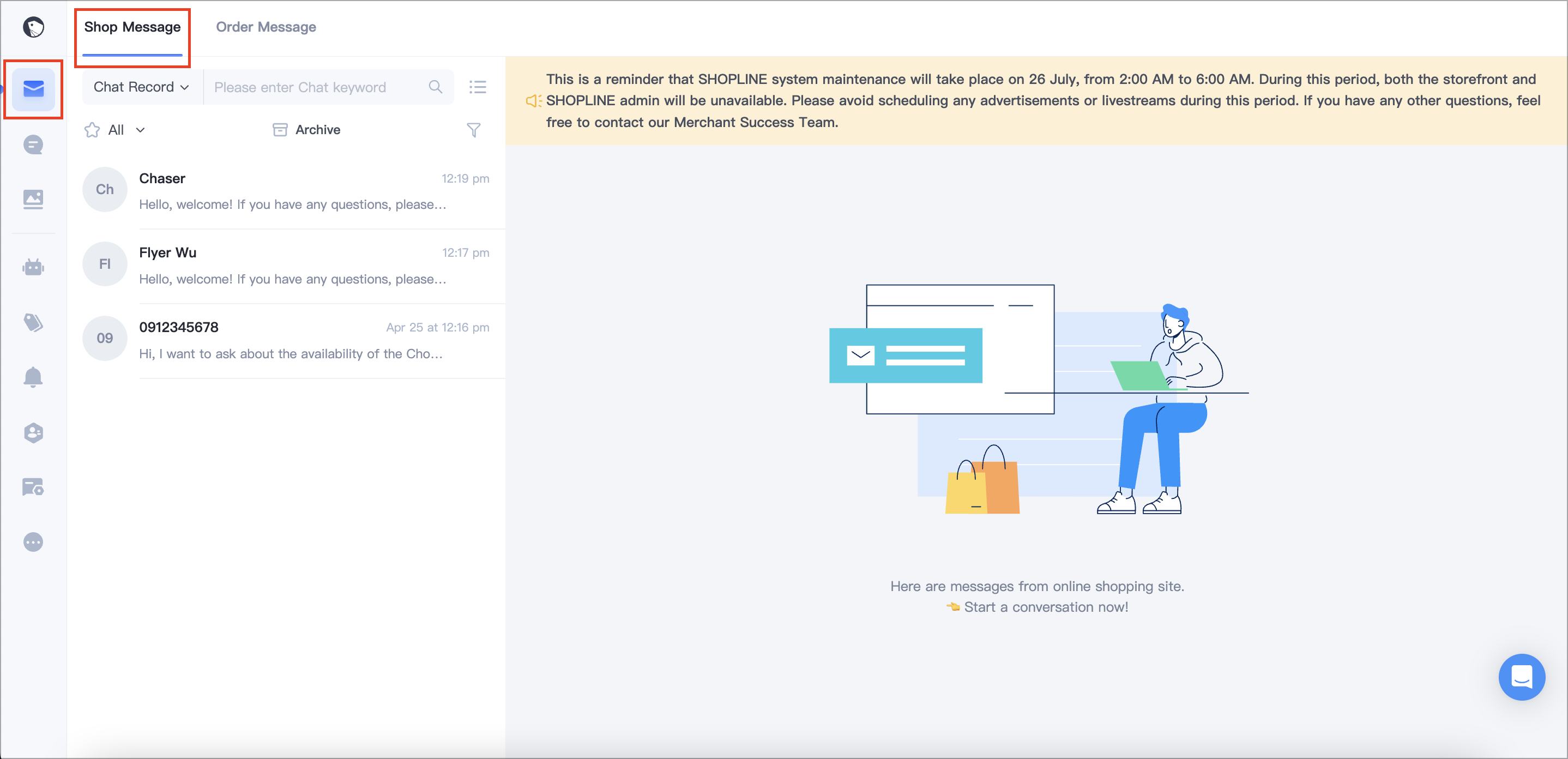This screenshot has width=1568, height=759.
Task: Open the more options ellipsis icon
Action: (33, 543)
